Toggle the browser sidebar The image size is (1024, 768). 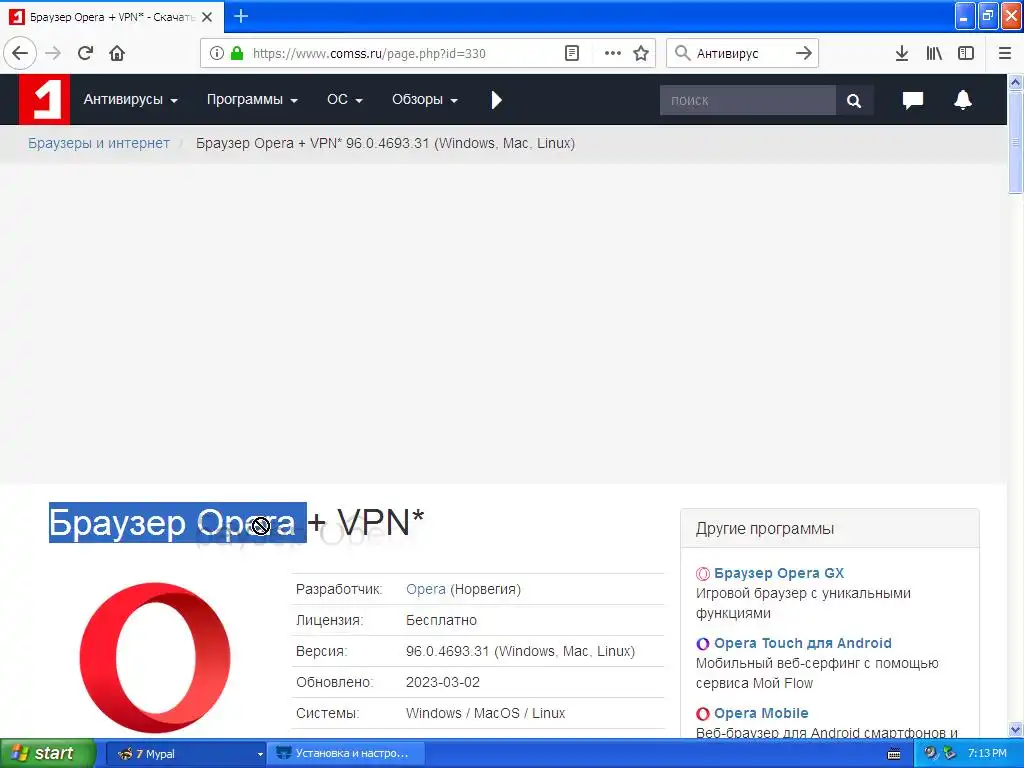click(966, 53)
